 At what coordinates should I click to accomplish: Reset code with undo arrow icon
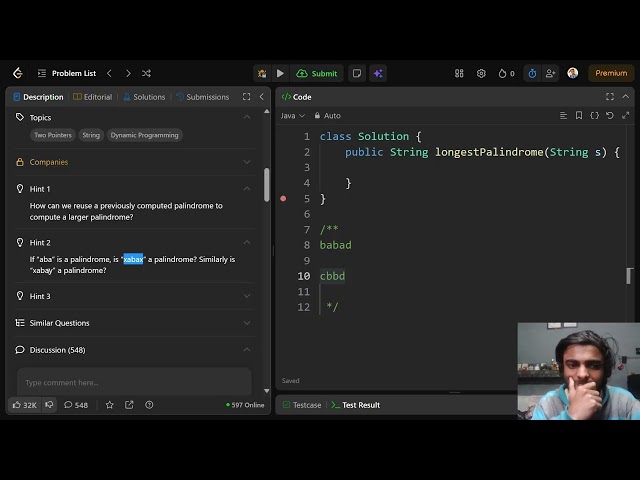tap(610, 116)
